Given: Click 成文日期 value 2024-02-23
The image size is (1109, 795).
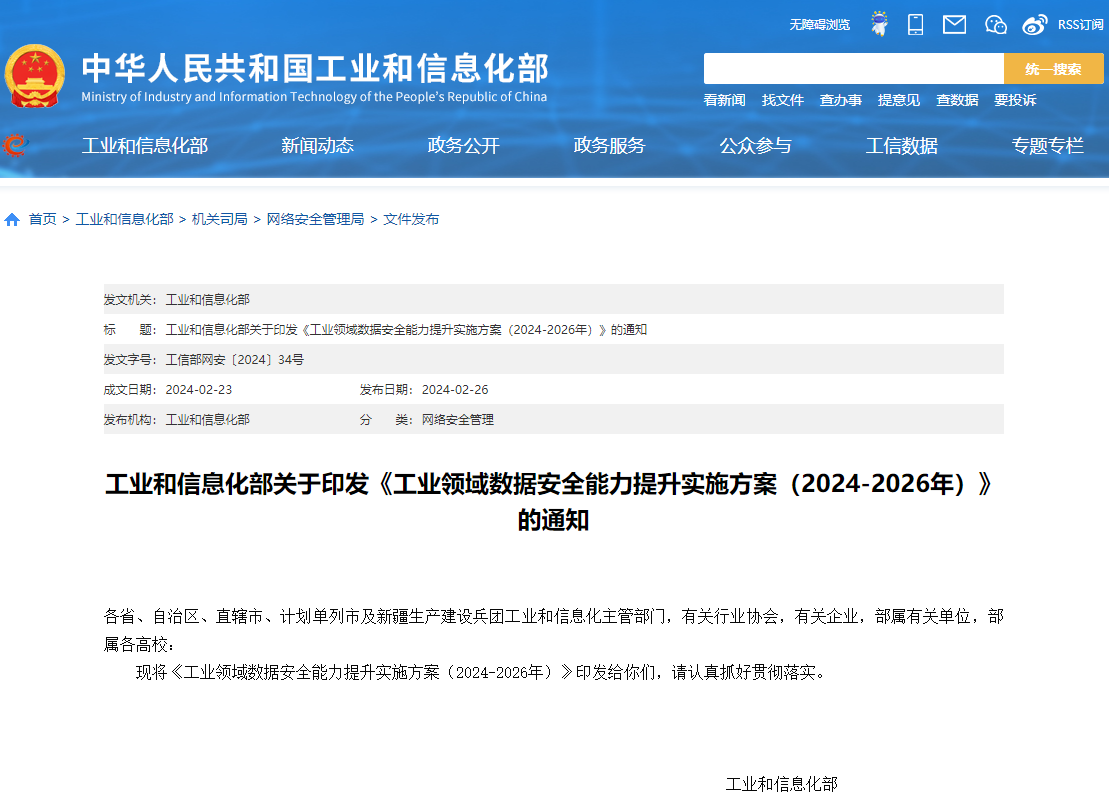Looking at the screenshot, I should click(199, 390).
